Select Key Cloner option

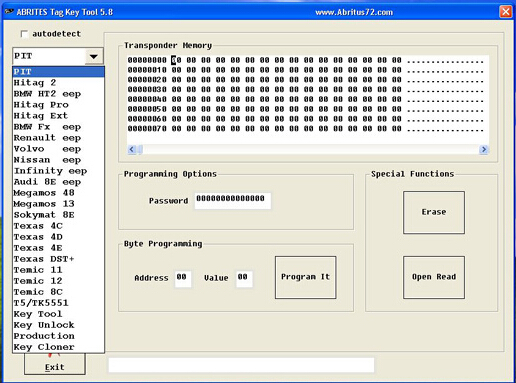pos(58,347)
